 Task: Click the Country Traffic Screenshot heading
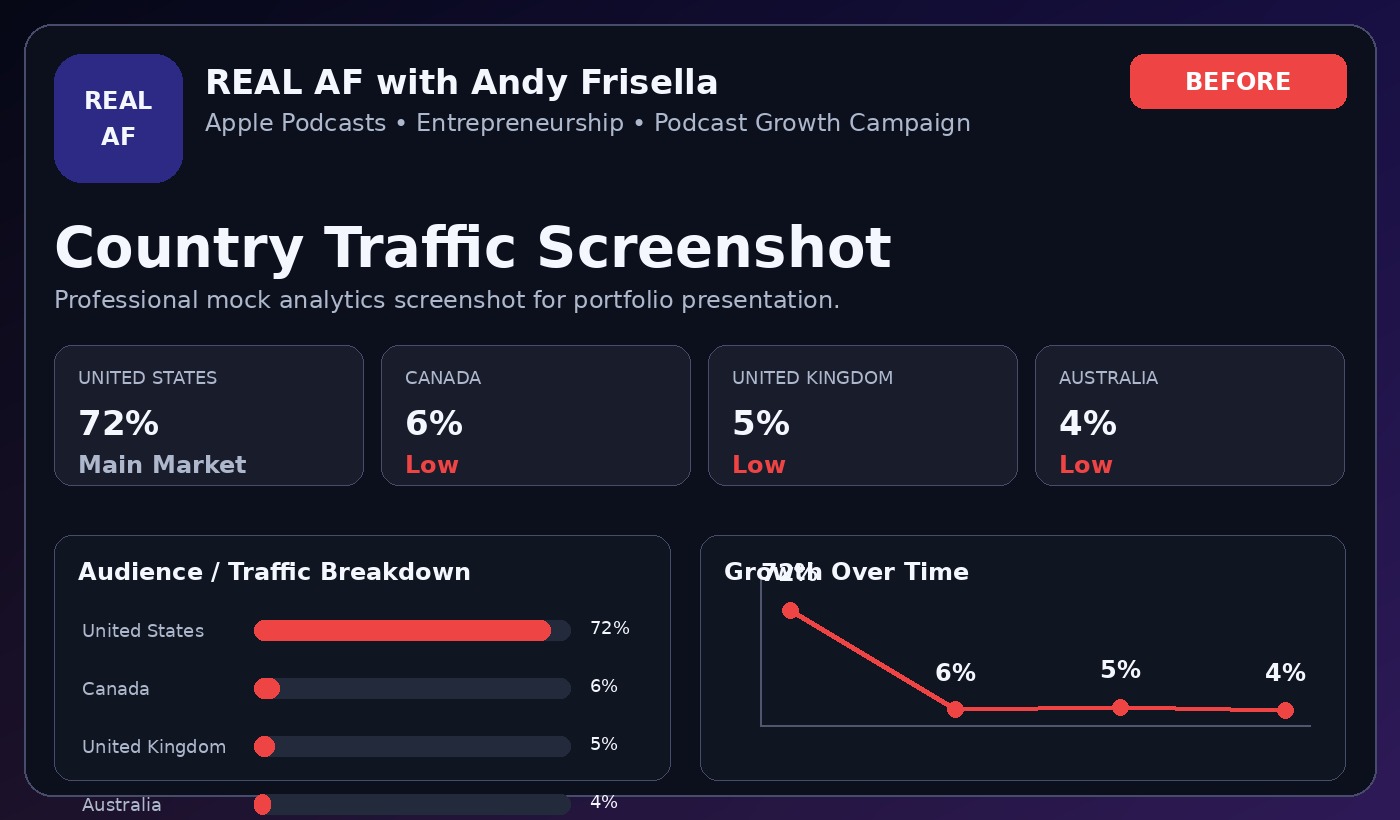[x=472, y=248]
